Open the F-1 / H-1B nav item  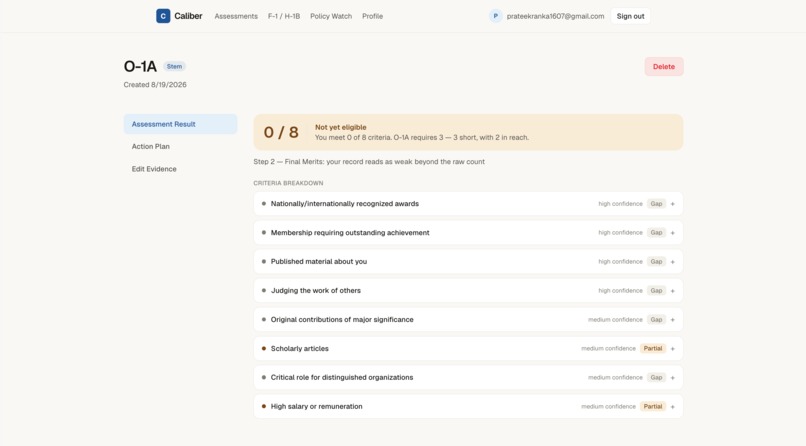[x=284, y=16]
